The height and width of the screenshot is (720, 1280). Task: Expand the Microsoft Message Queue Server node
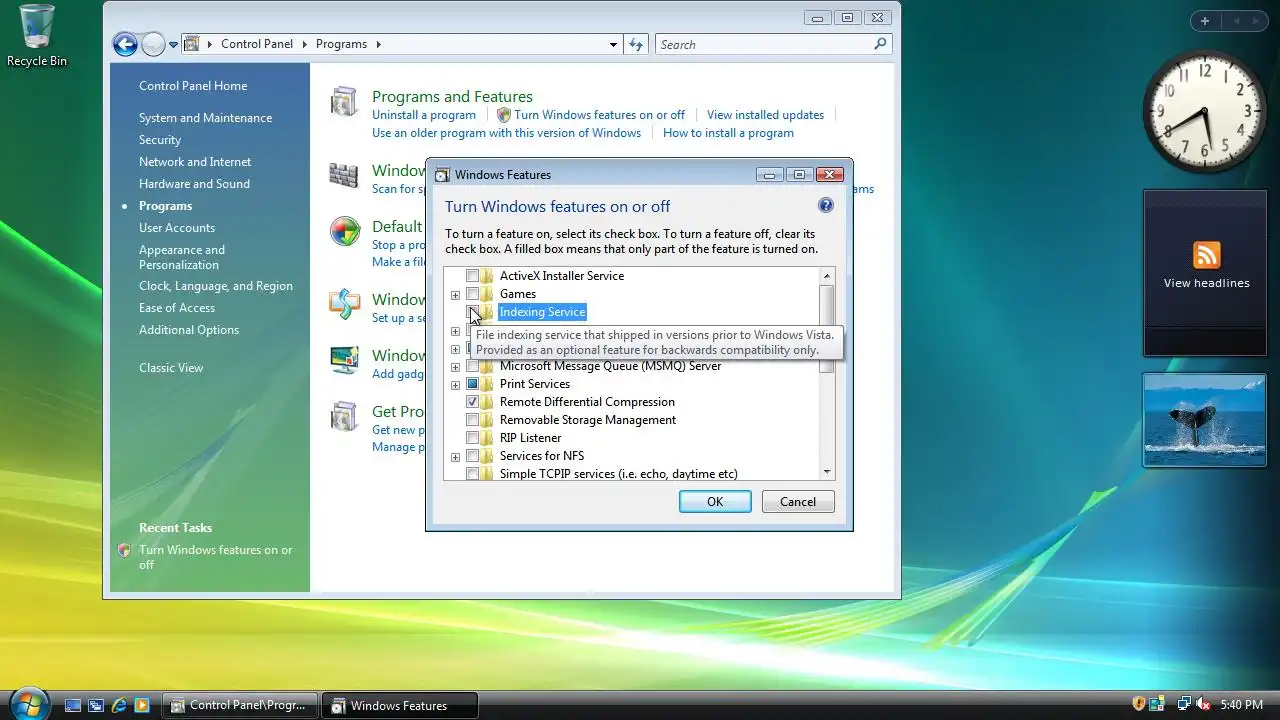(455, 366)
